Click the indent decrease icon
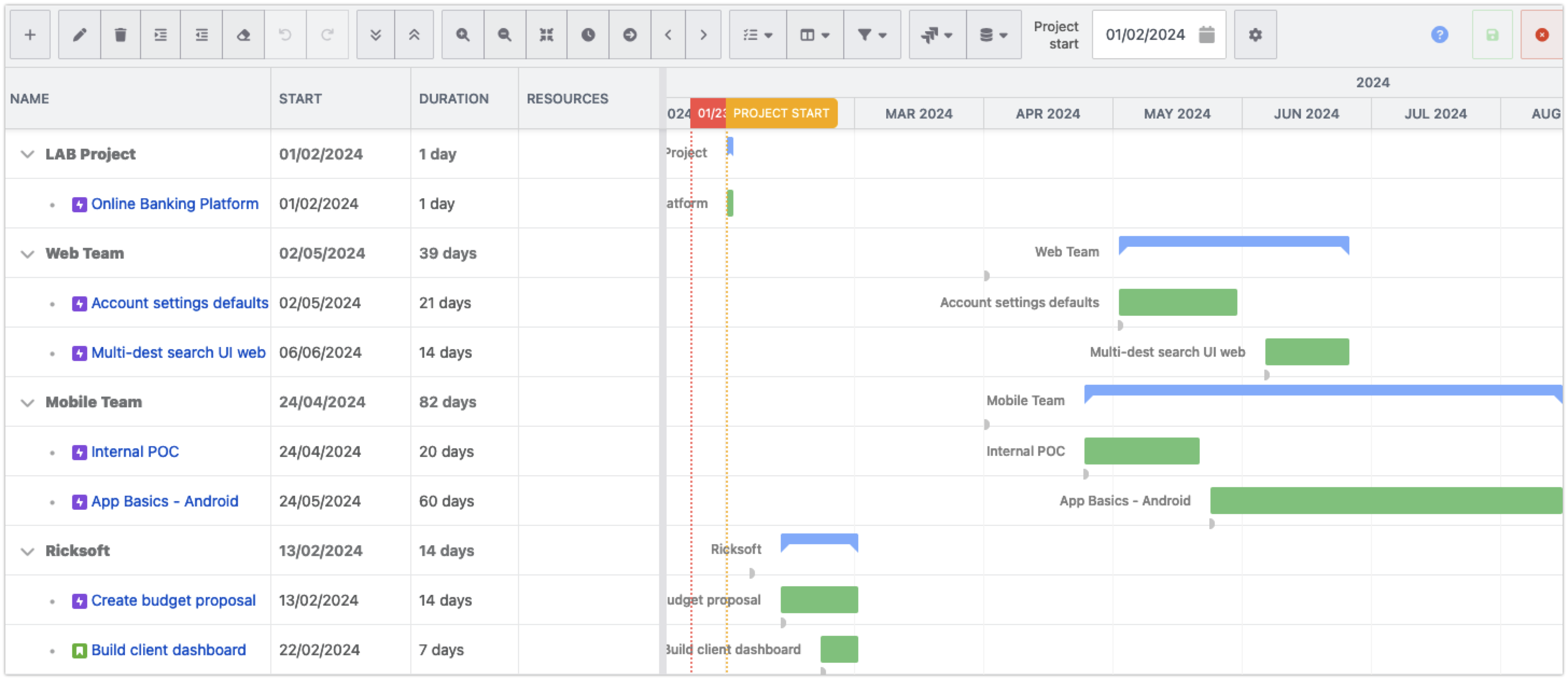1568x680 pixels. tap(202, 35)
